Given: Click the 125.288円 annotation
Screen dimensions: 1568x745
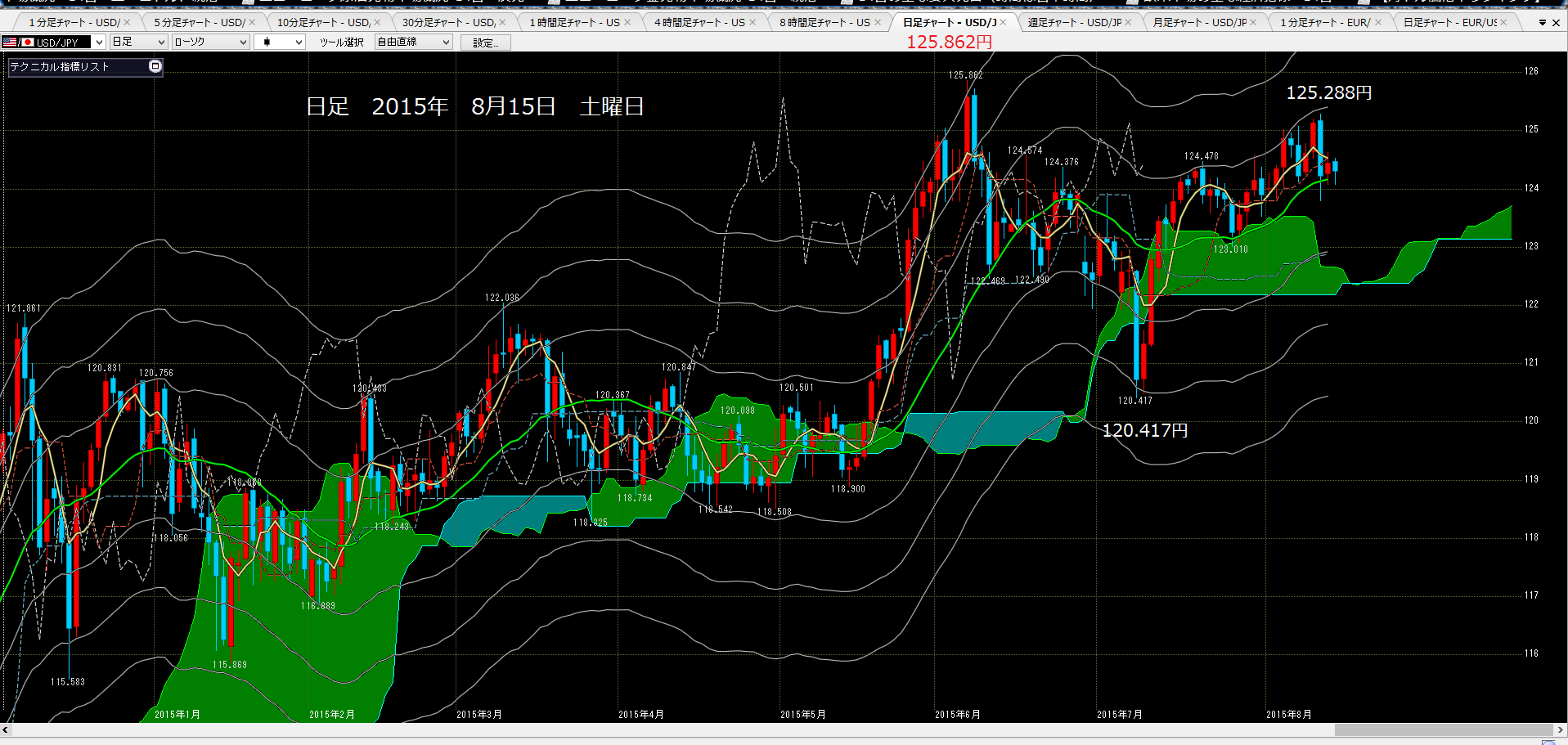Looking at the screenshot, I should tap(1329, 93).
